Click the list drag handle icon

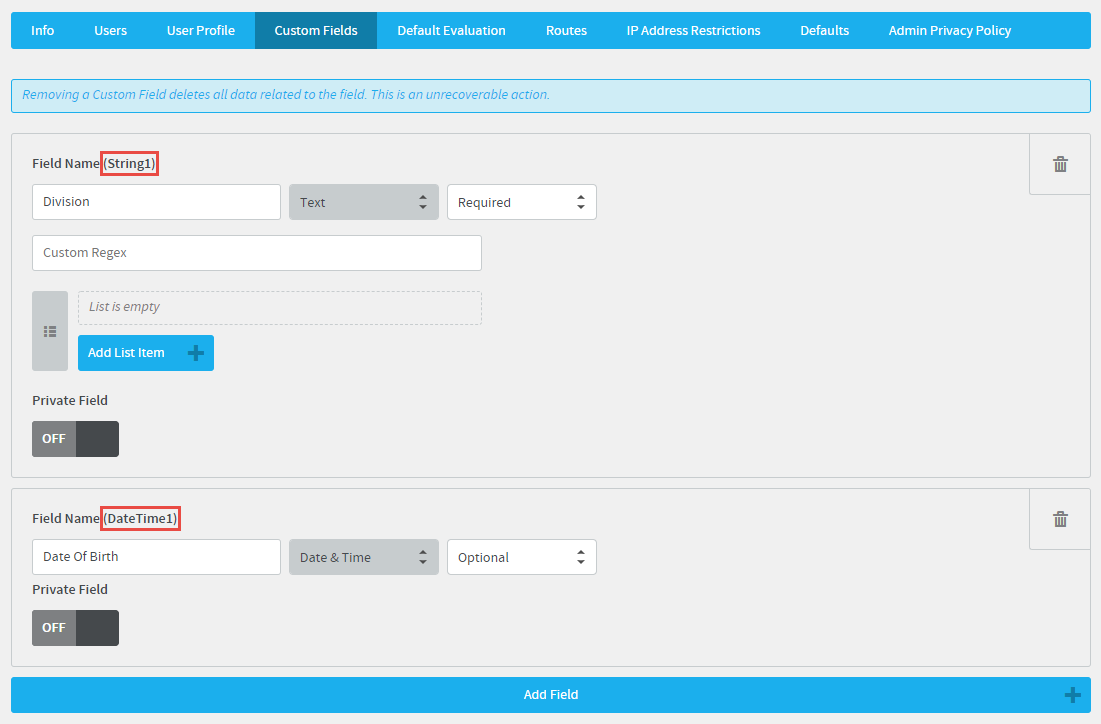[50, 331]
